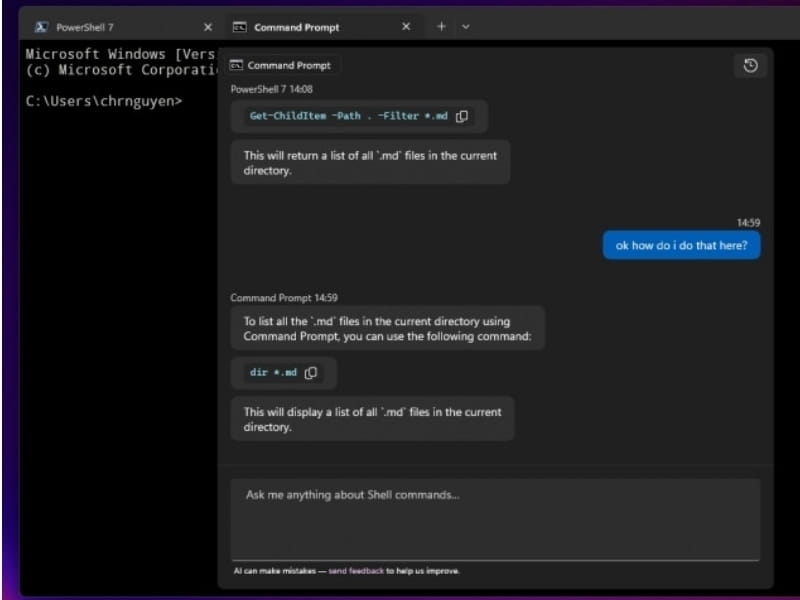Select the blue user message bubble
The image size is (800, 600).
(681, 245)
